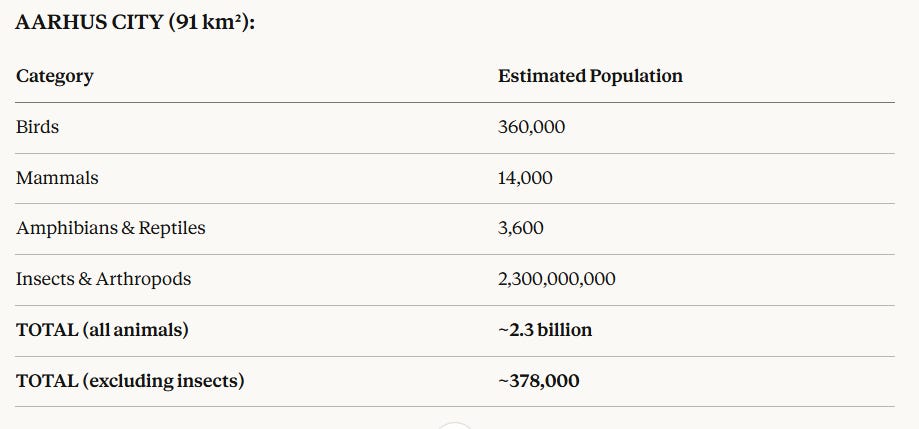Click the 91 km² area text
The image size is (919, 429).
[x=210, y=23]
